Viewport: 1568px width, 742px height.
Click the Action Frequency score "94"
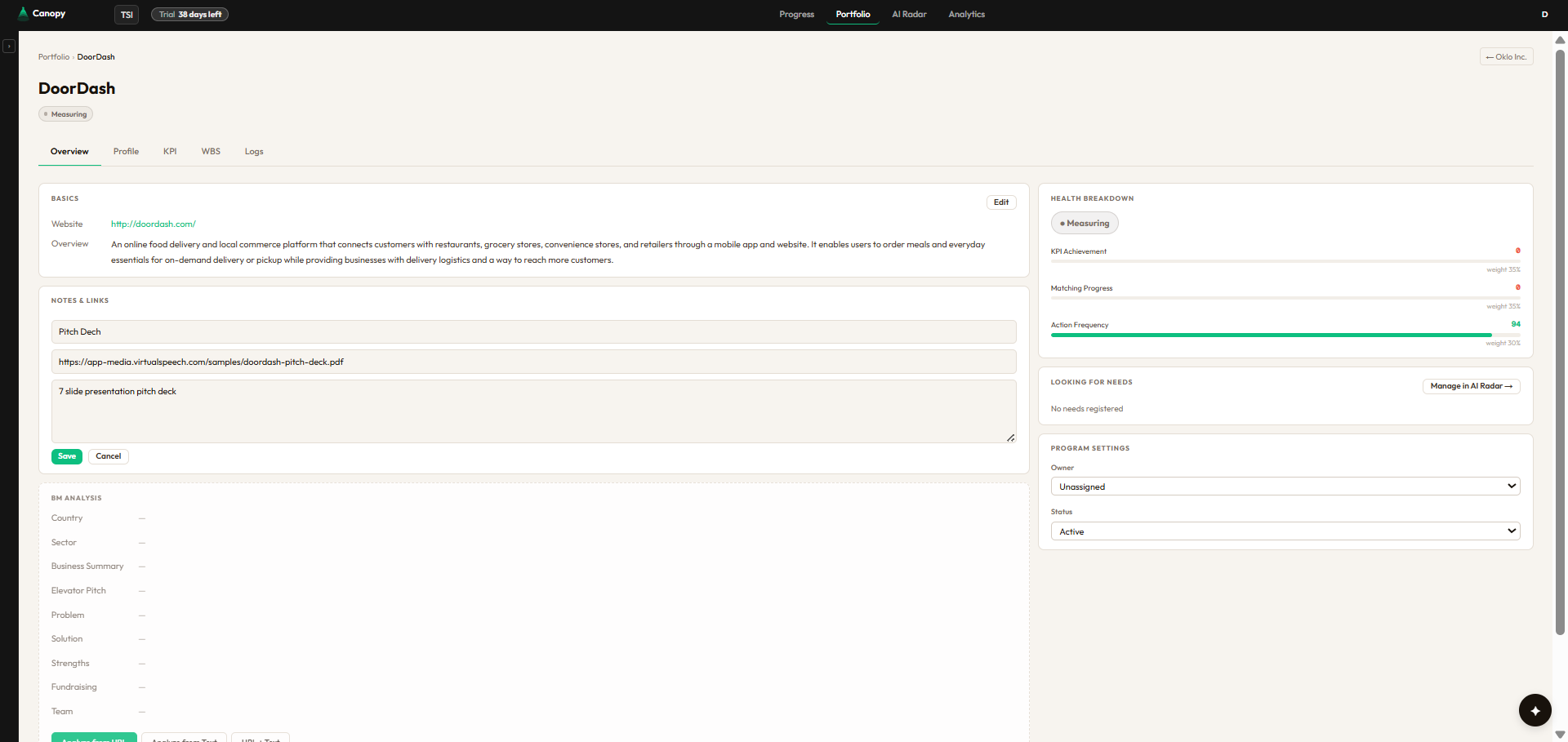pyautogui.click(x=1516, y=324)
